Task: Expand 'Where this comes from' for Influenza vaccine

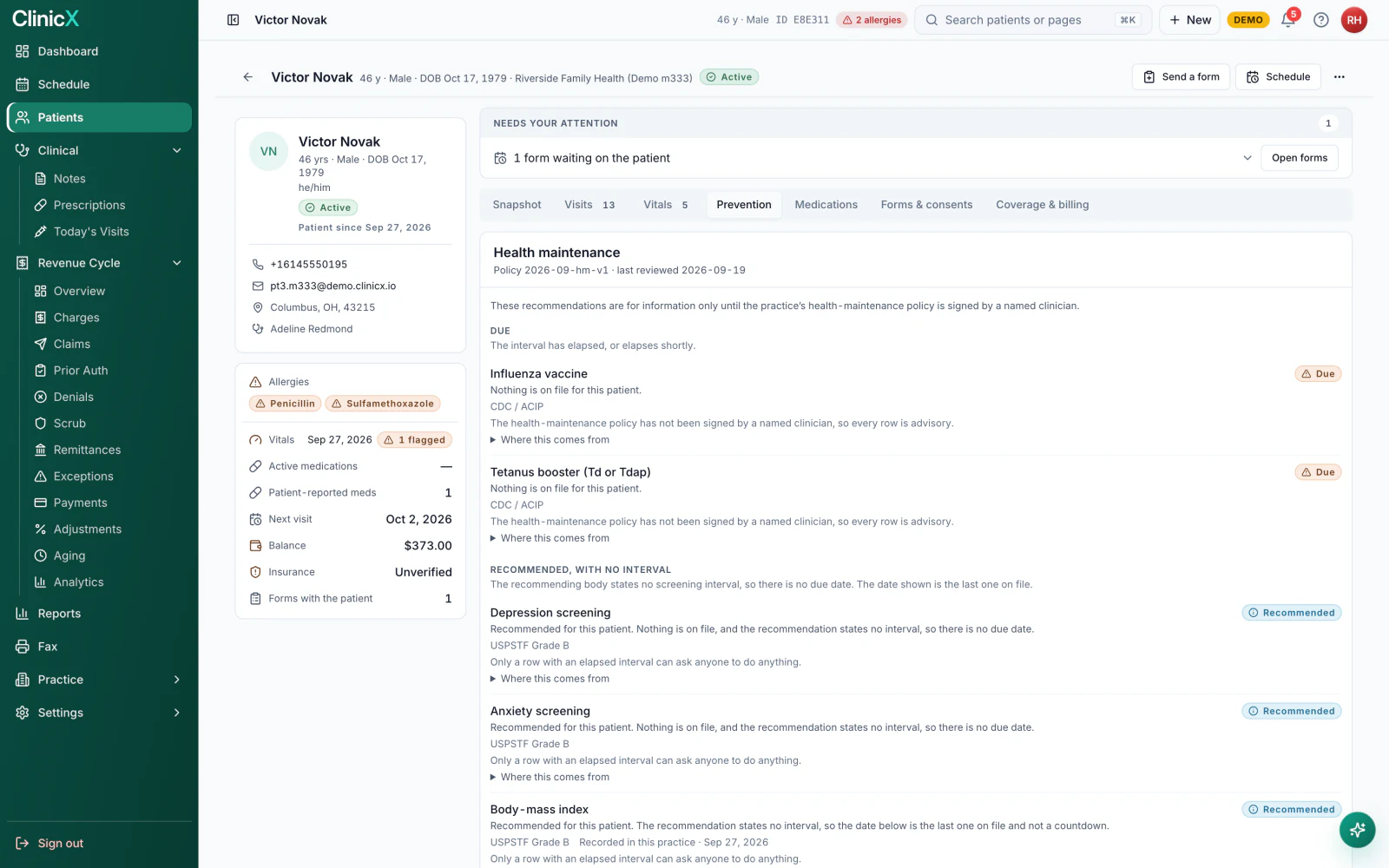Action: [550, 440]
